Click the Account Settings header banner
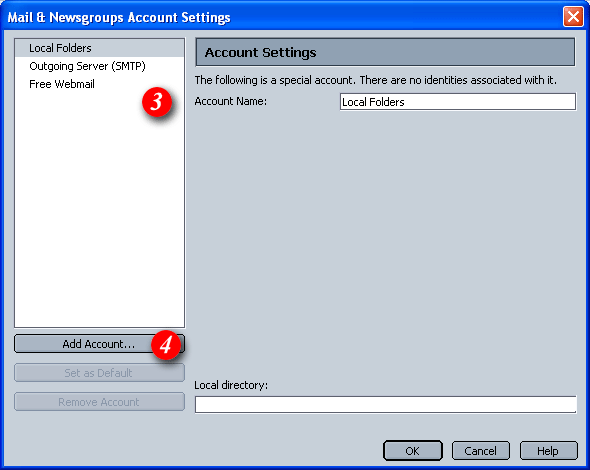Screen dimensions: 590x470 click(x=385, y=52)
